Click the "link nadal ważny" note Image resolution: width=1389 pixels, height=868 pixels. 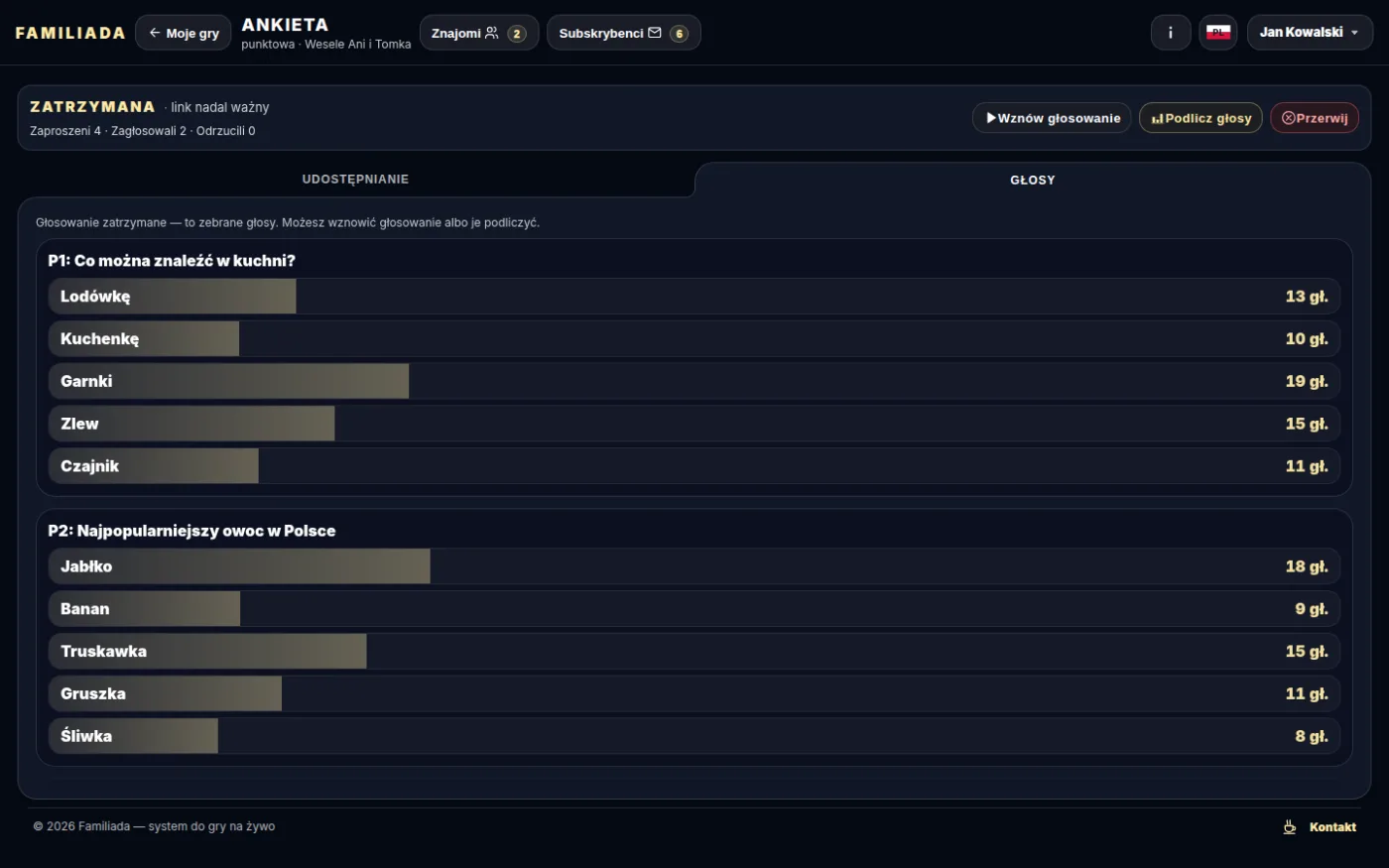coord(219,107)
